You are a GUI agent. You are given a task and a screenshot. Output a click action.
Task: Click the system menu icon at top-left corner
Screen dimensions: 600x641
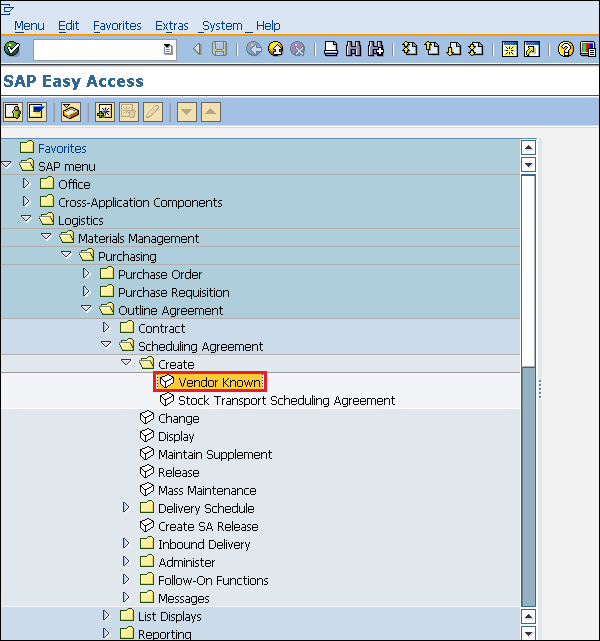click(x=7, y=9)
